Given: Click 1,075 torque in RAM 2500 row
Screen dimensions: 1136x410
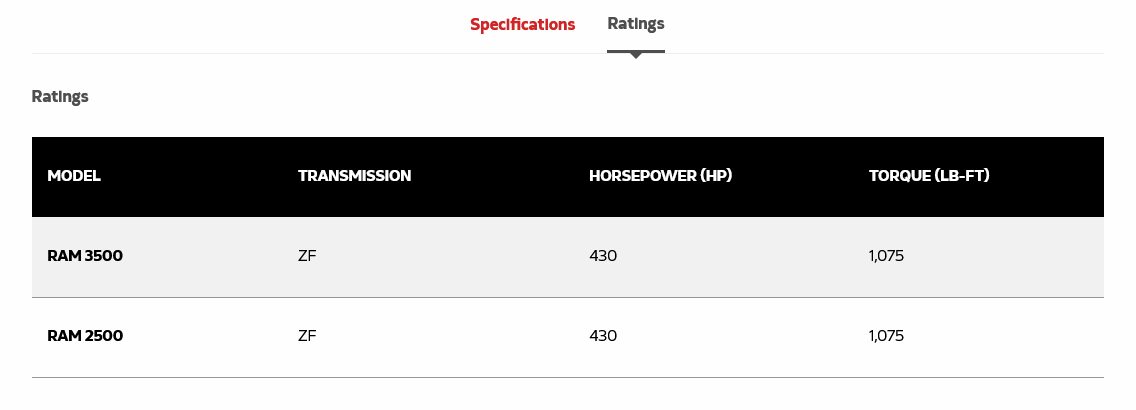Looking at the screenshot, I should [x=886, y=335].
